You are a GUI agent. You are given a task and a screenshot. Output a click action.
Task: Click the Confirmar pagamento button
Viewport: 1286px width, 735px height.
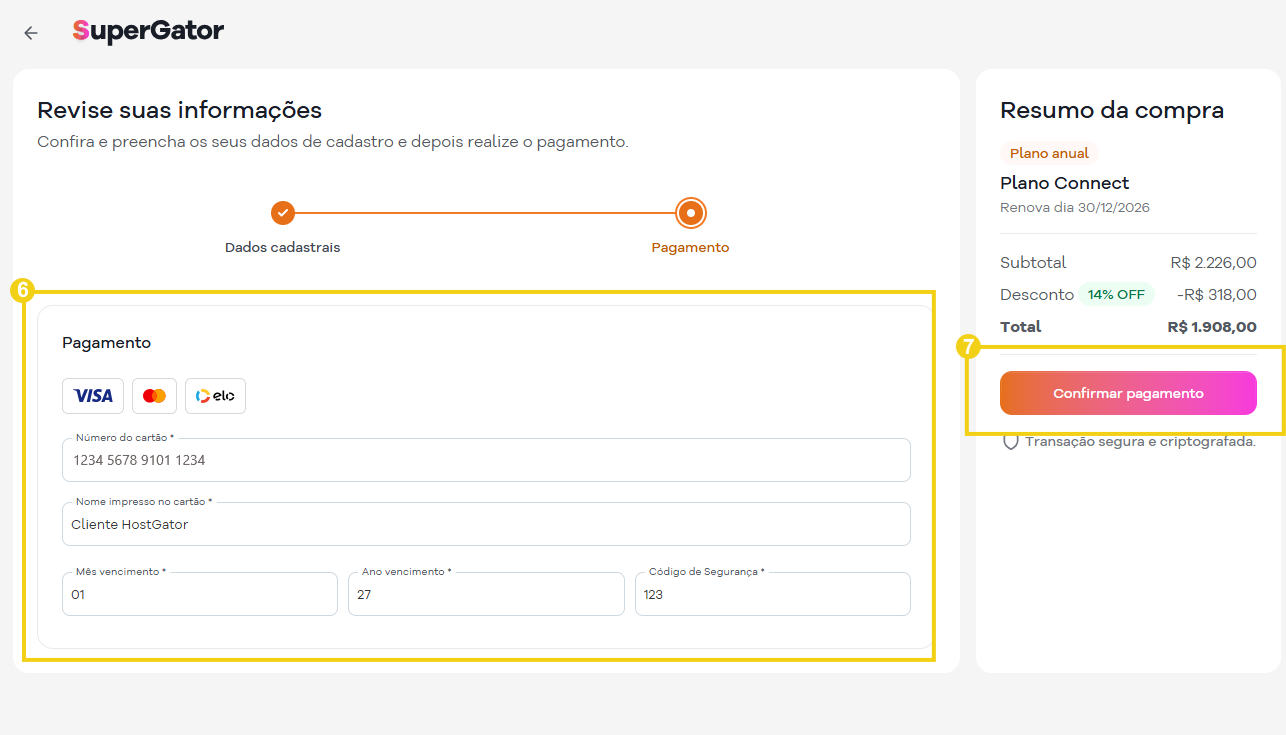coord(1128,393)
